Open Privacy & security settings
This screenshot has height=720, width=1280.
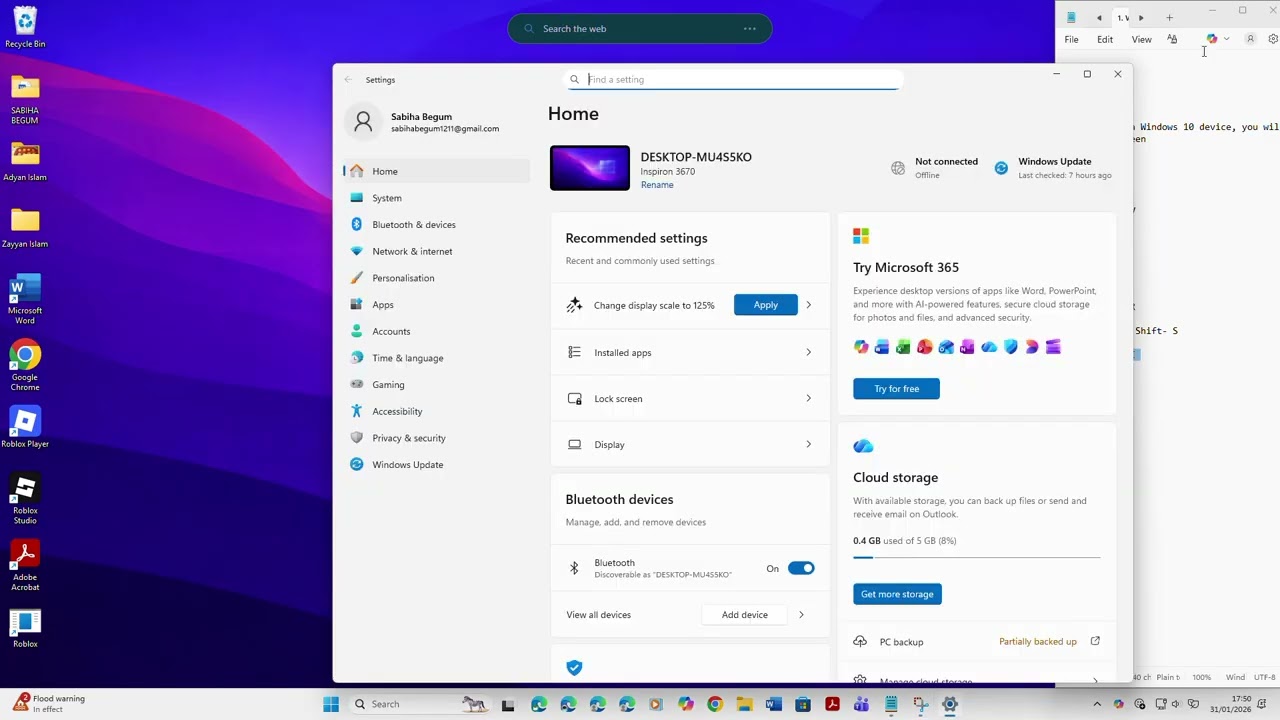436,438
